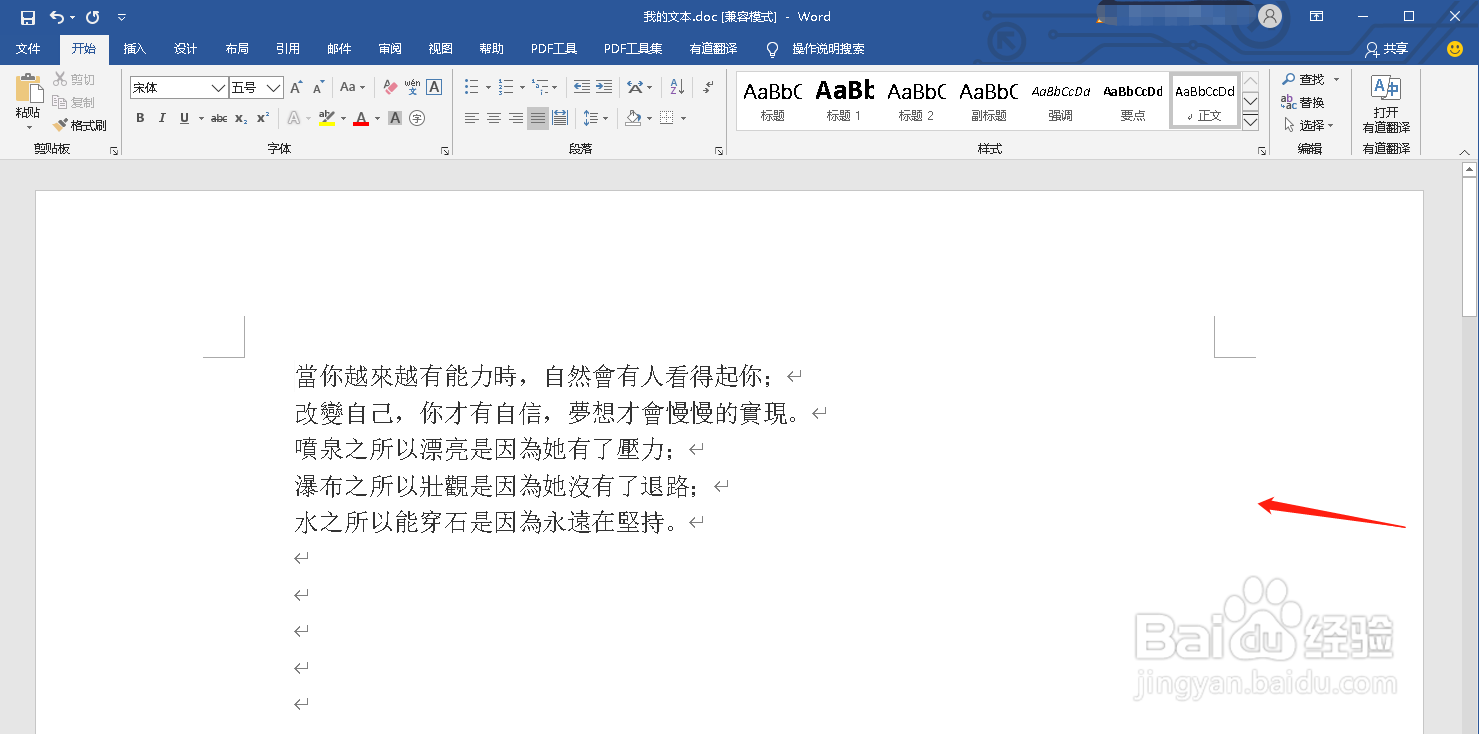This screenshot has height=734, width=1479.
Task: Click the Asian Layout icon
Action: point(634,88)
